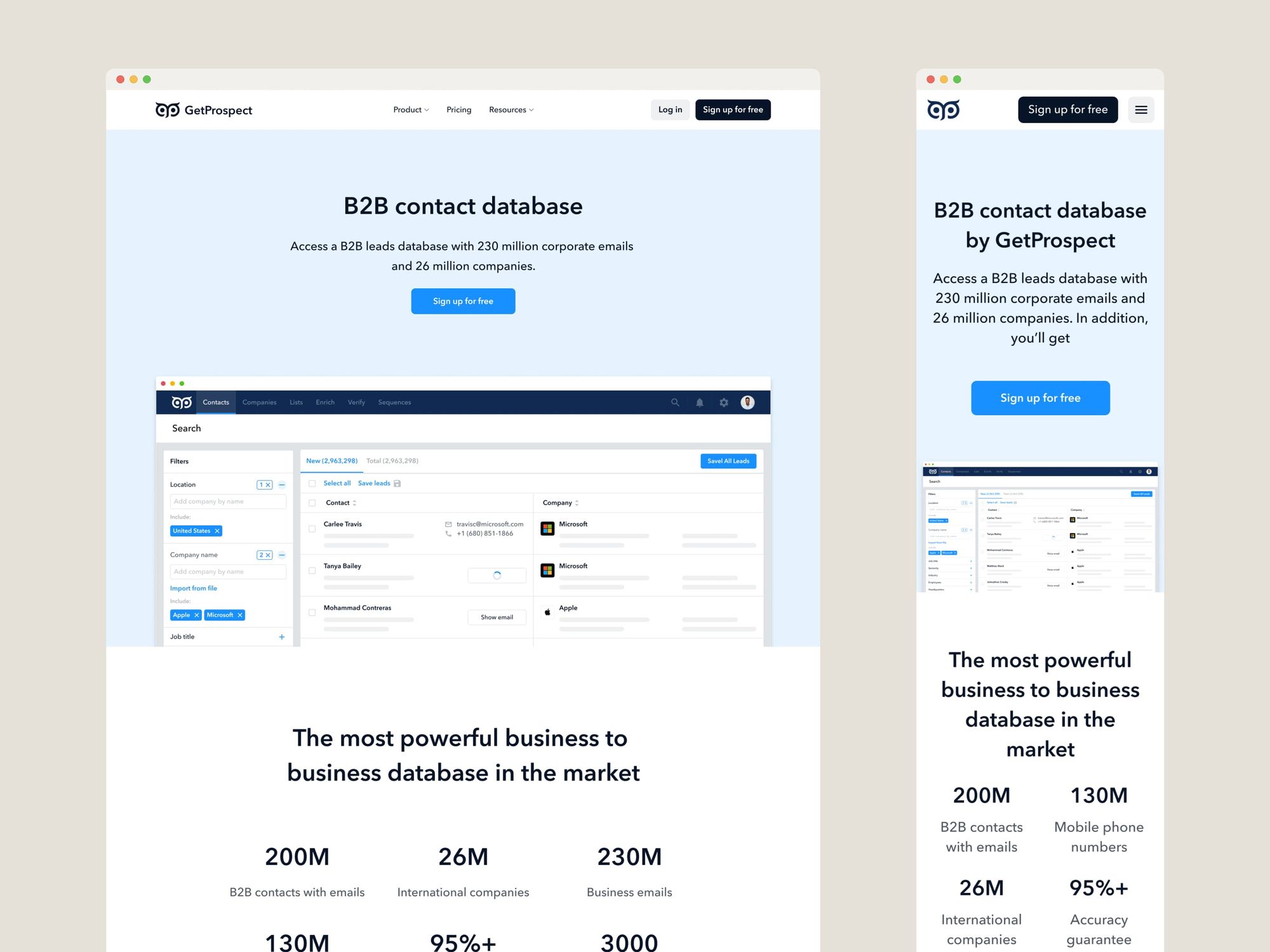The width and height of the screenshot is (1270, 952).
Task: Open the settings gear icon
Action: 723,402
